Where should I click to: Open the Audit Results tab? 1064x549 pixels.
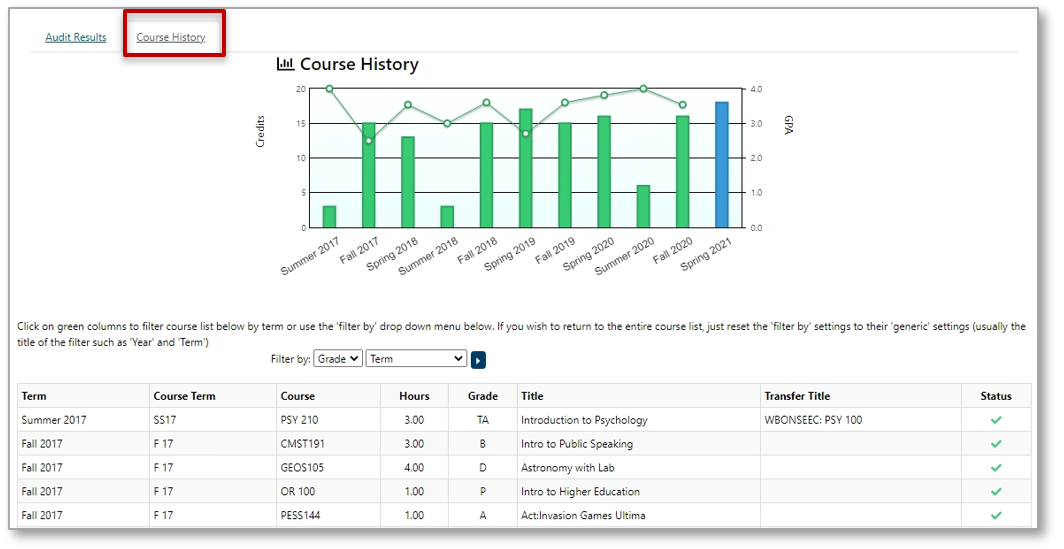click(x=76, y=38)
